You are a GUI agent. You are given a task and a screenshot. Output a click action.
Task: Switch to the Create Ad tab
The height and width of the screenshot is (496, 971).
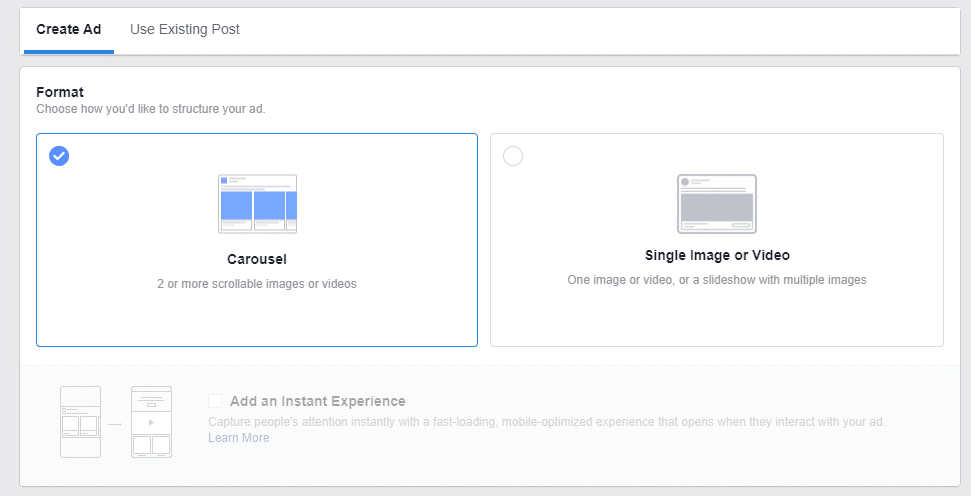(x=67, y=29)
